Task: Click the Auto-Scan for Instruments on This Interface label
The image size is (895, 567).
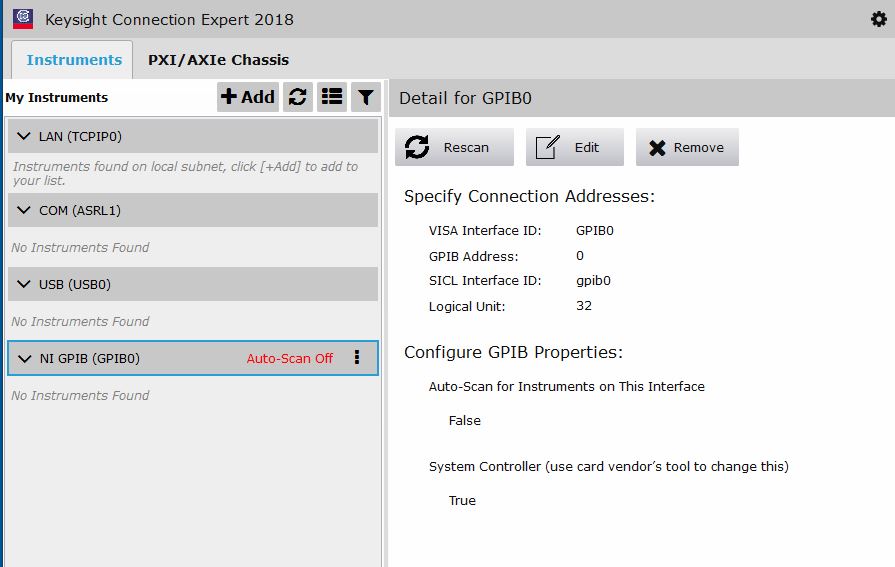Action: (567, 387)
